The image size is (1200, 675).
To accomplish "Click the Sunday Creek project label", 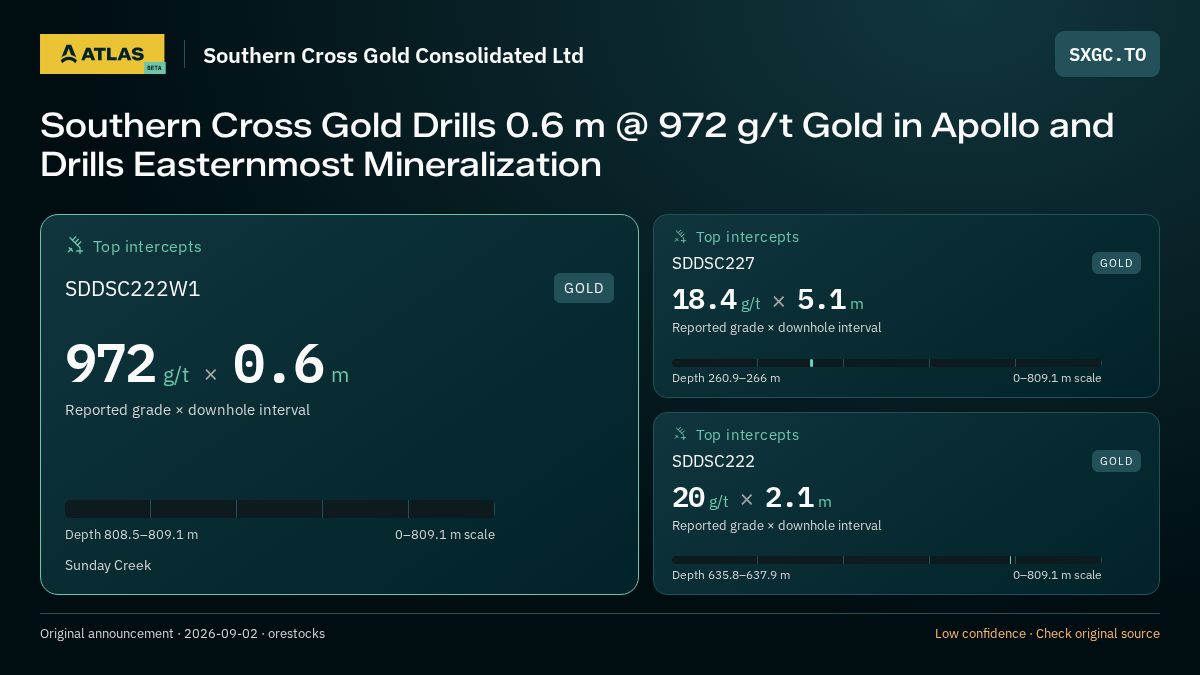I will coord(108,565).
